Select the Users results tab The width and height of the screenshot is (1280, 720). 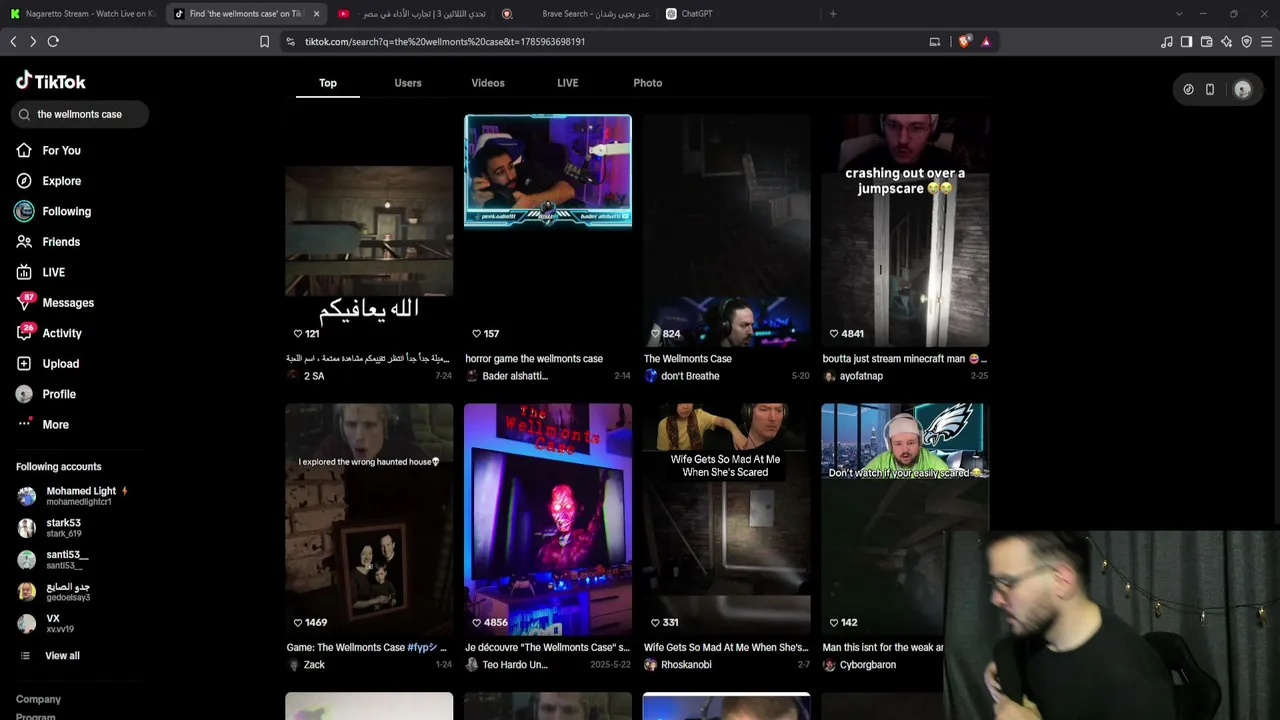[408, 83]
